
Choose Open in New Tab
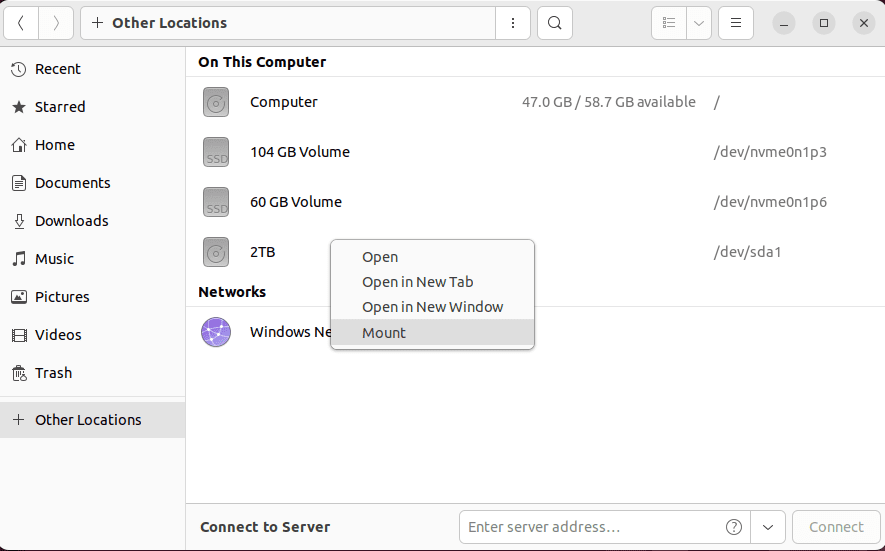point(417,282)
